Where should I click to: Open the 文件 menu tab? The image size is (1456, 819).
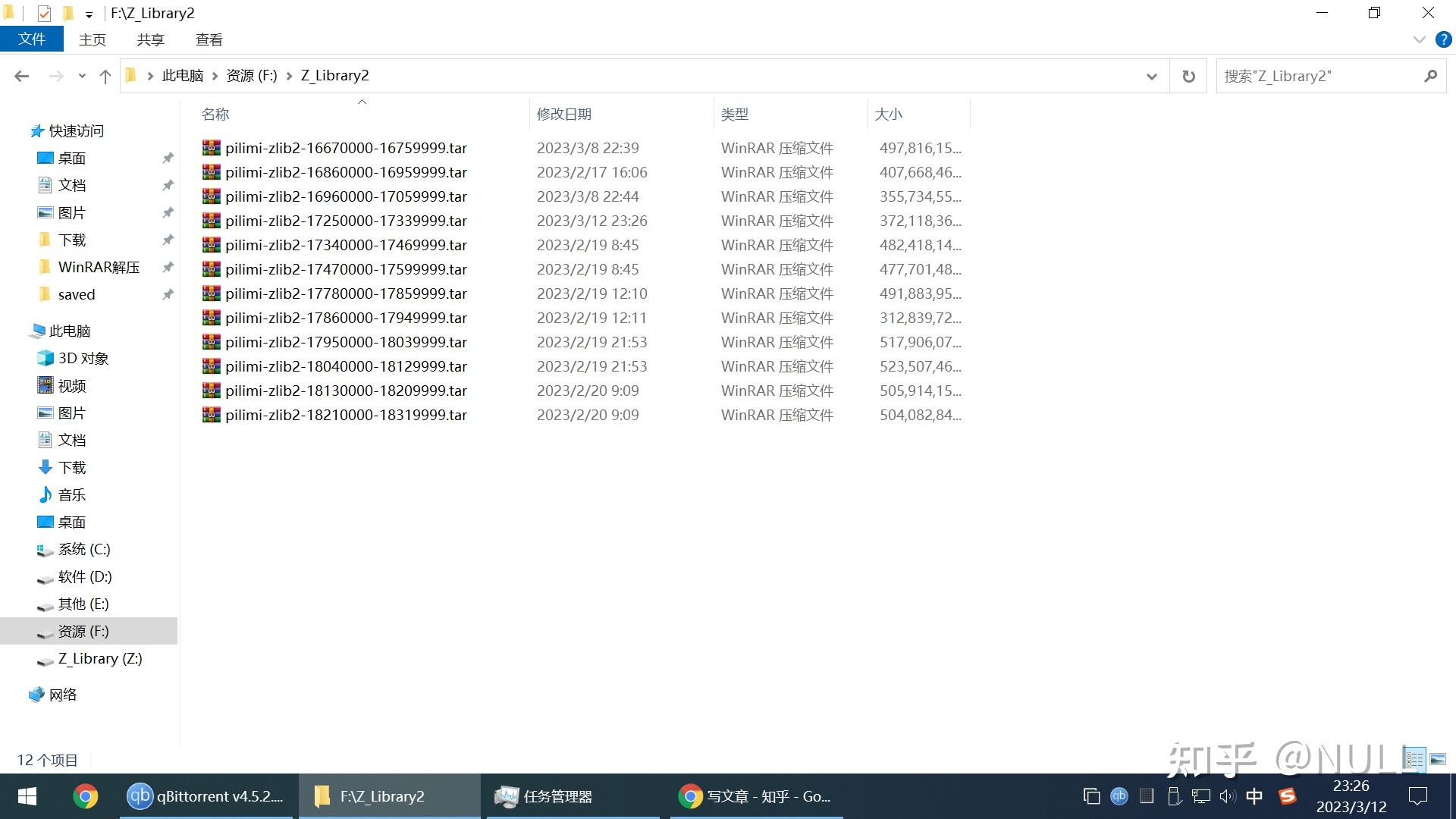tap(32, 39)
